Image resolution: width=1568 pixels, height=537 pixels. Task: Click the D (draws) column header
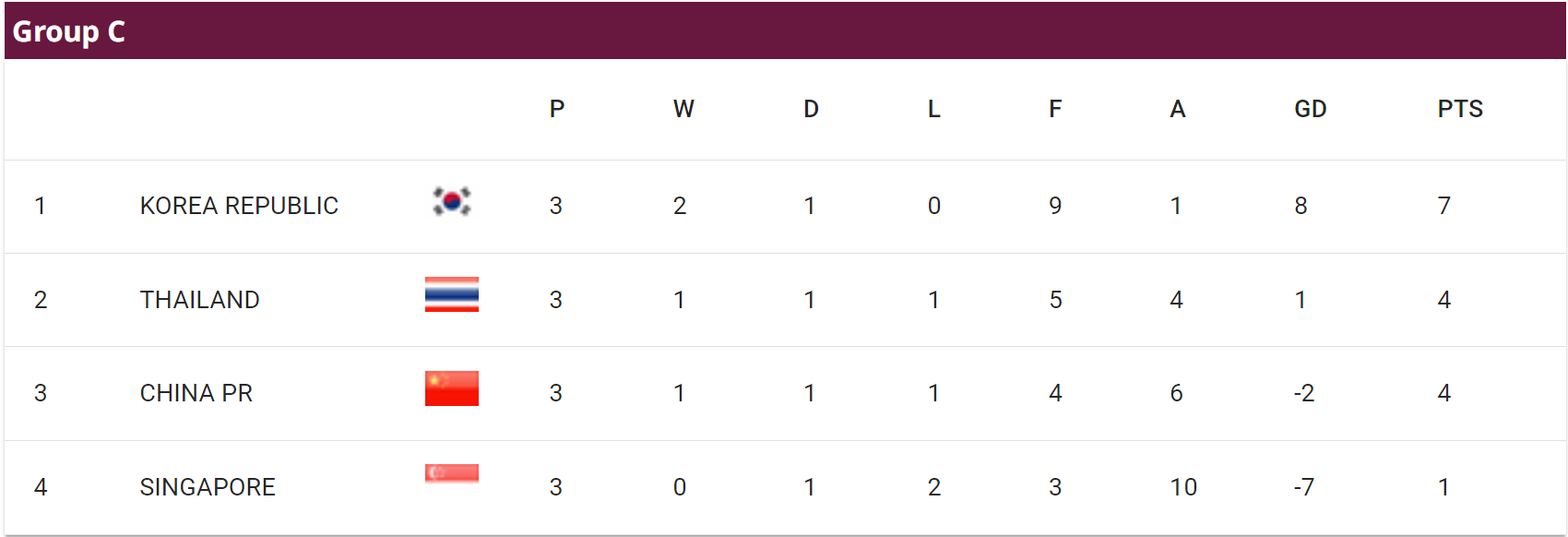point(811,109)
